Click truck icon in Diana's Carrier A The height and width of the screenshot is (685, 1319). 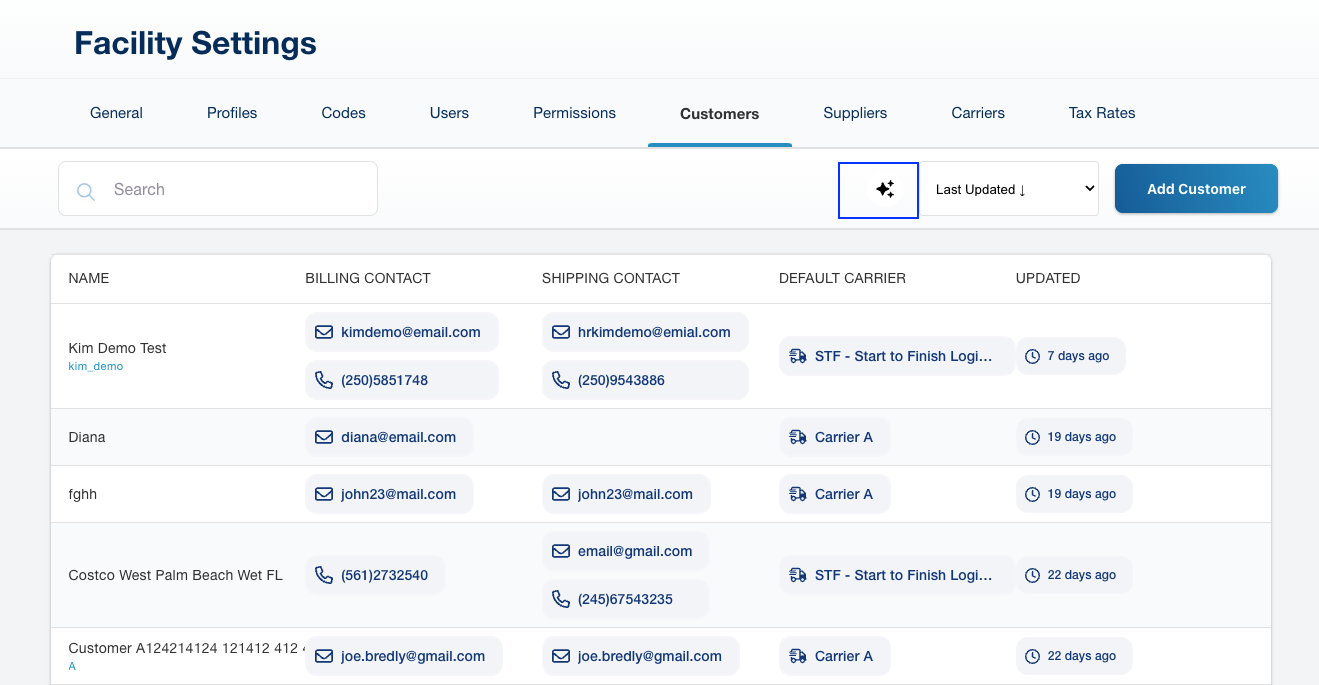[x=798, y=437]
